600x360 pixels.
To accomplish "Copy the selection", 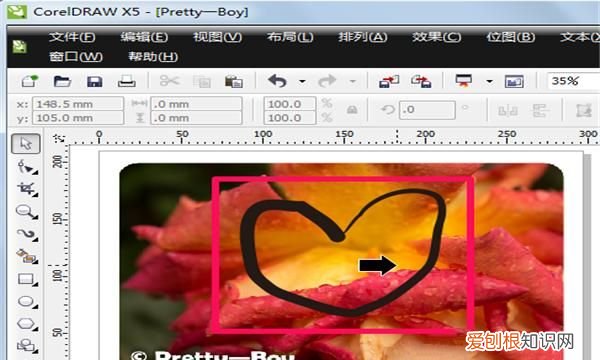I will coord(202,81).
